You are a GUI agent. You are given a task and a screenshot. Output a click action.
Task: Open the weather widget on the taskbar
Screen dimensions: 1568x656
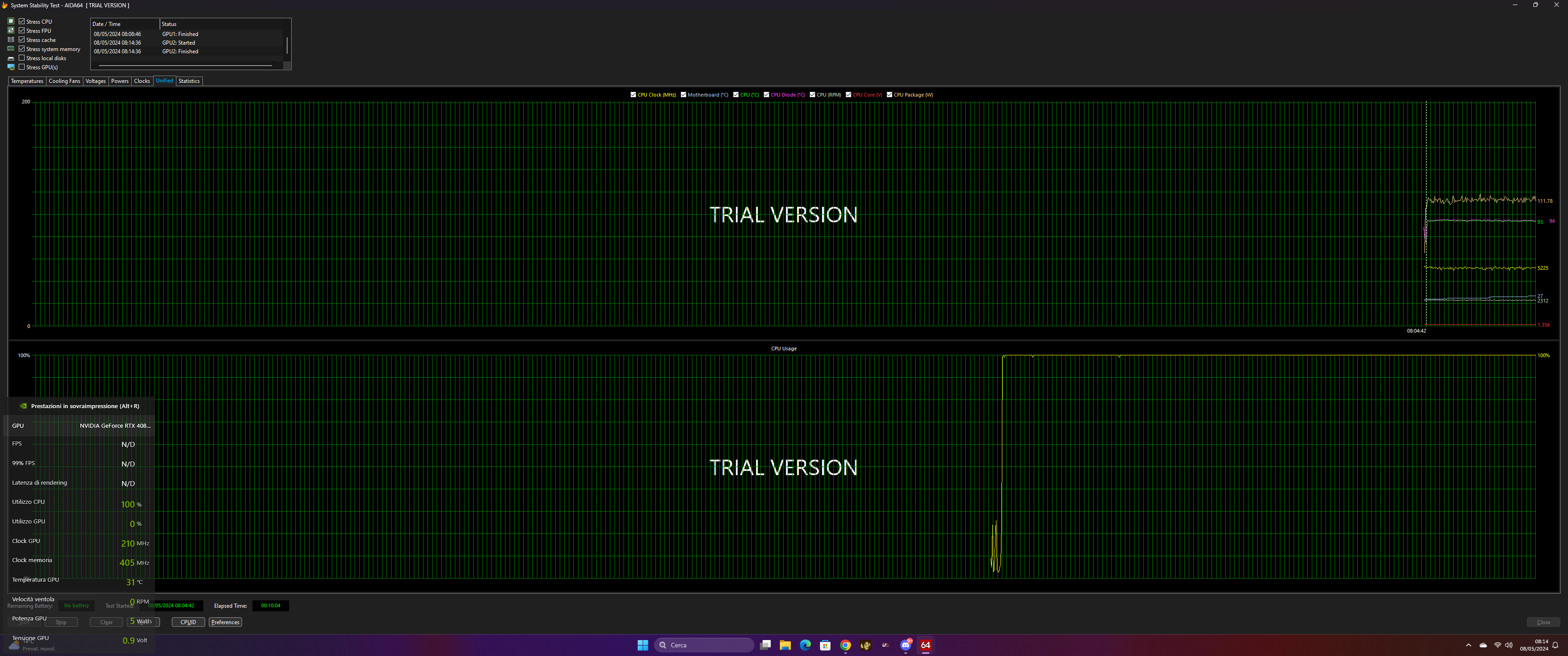click(x=33, y=645)
